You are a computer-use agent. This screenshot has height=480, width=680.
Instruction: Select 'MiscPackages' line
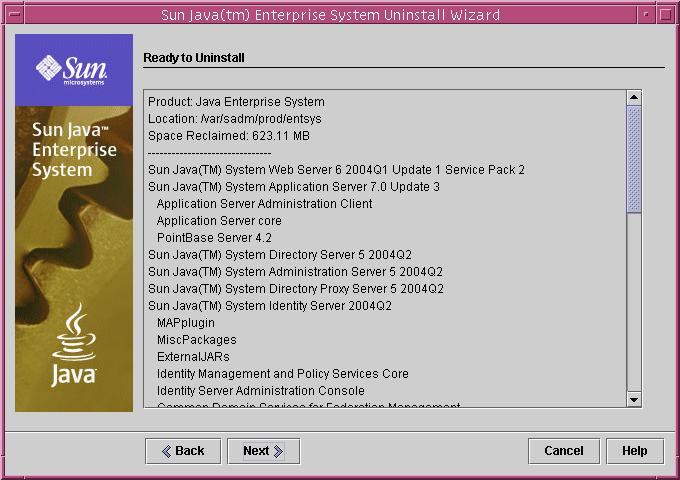pos(196,340)
